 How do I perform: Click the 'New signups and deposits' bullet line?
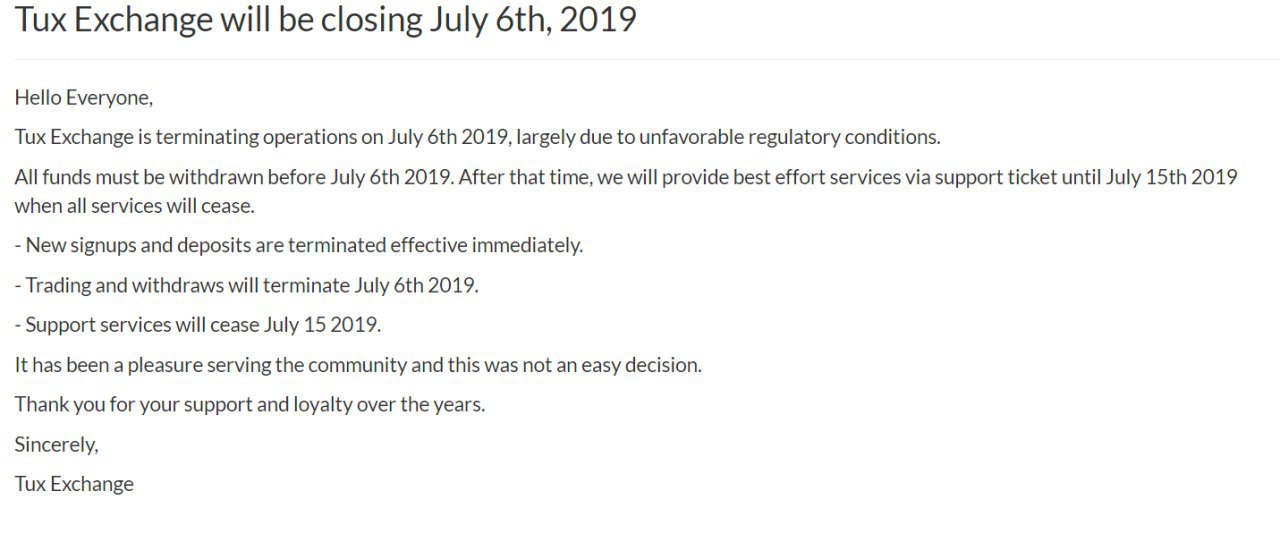[x=298, y=245]
